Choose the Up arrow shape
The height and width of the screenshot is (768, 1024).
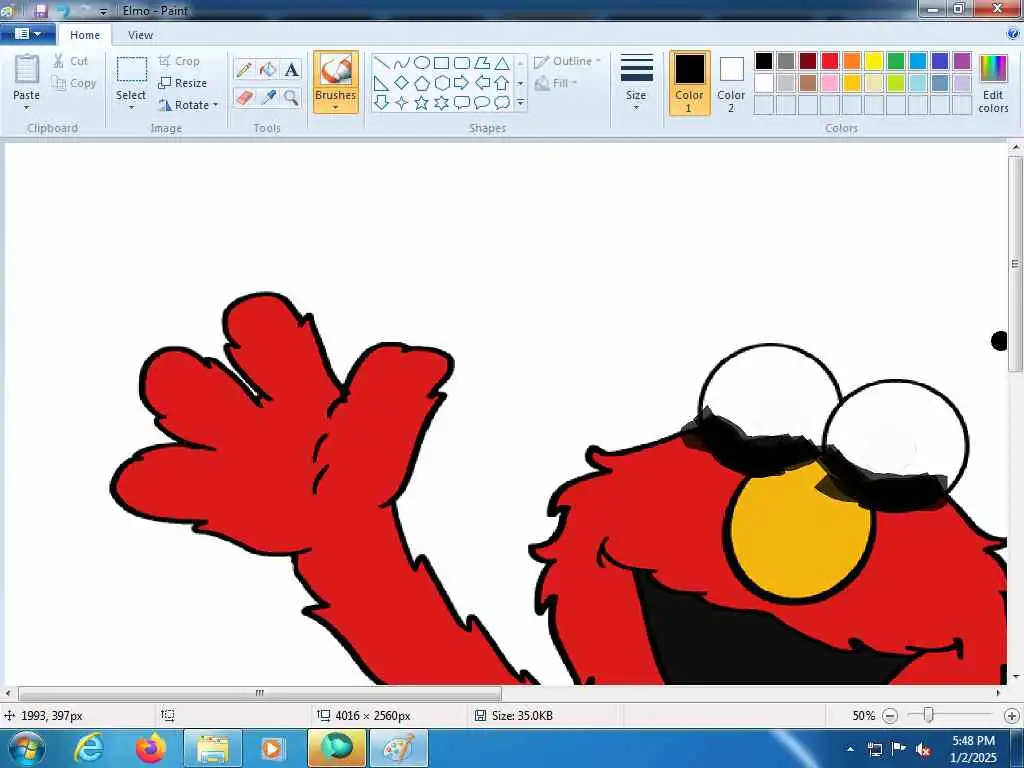[502, 83]
